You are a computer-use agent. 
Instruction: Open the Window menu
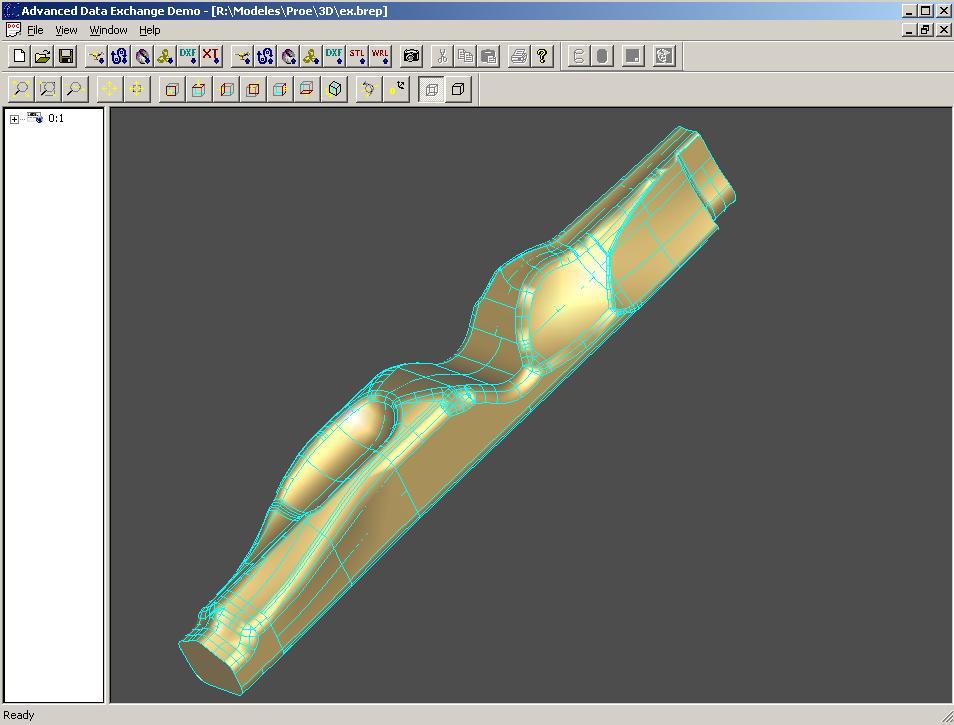[x=108, y=30]
